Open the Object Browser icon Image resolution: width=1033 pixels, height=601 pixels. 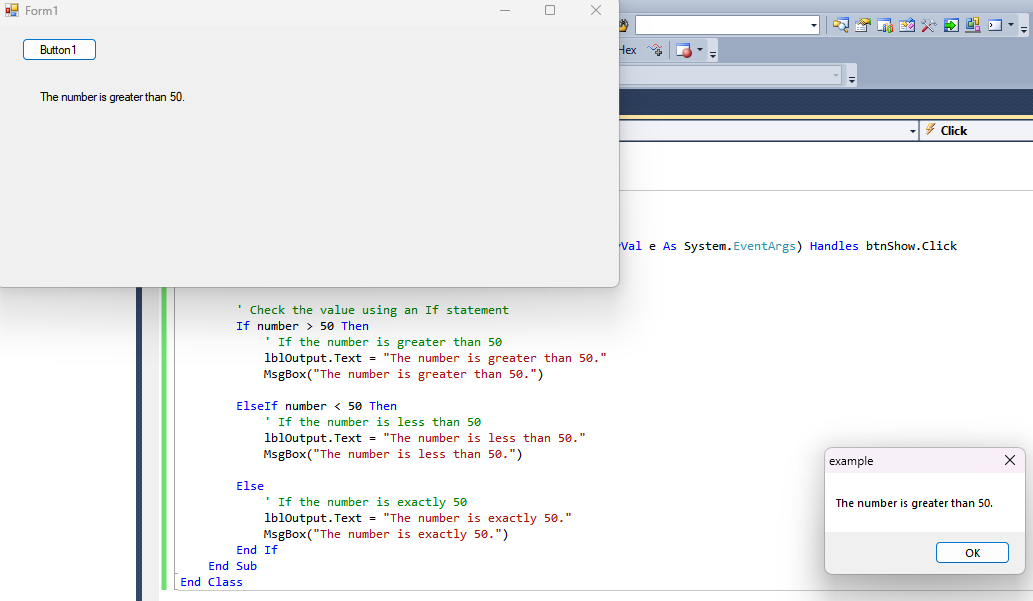coord(907,25)
